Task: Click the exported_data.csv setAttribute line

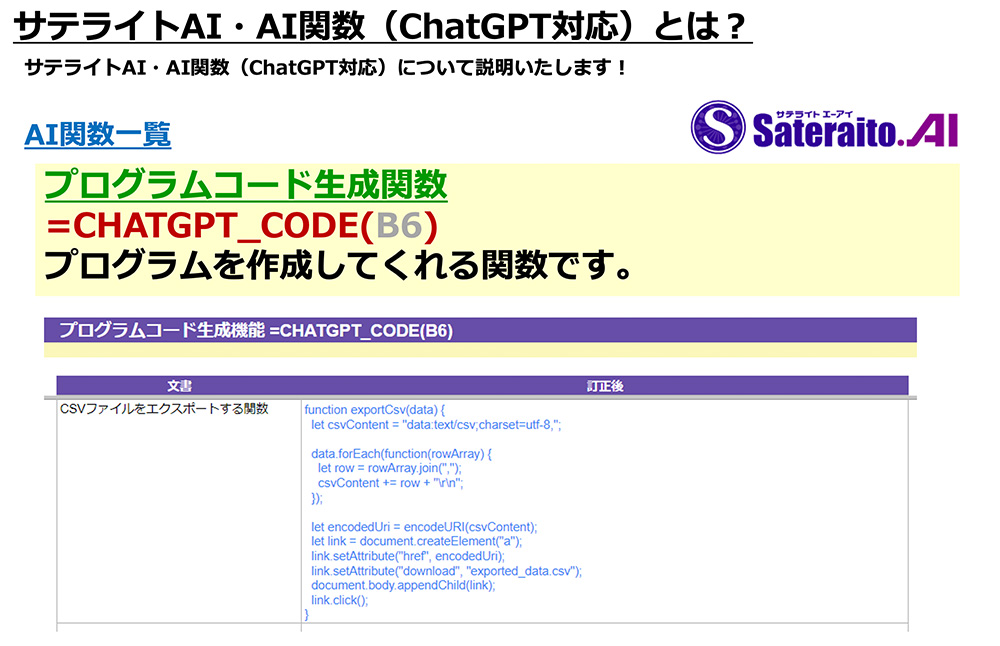Action: (x=446, y=571)
